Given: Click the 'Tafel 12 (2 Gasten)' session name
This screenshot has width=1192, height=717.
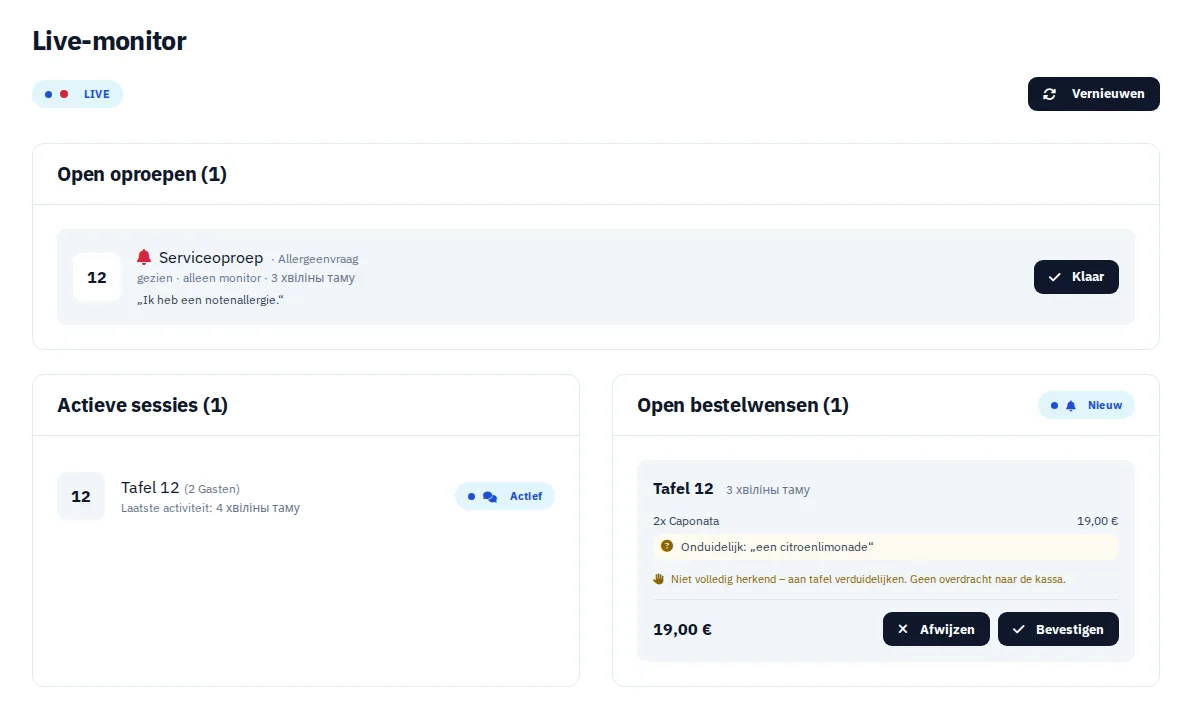Looking at the screenshot, I should pos(180,487).
